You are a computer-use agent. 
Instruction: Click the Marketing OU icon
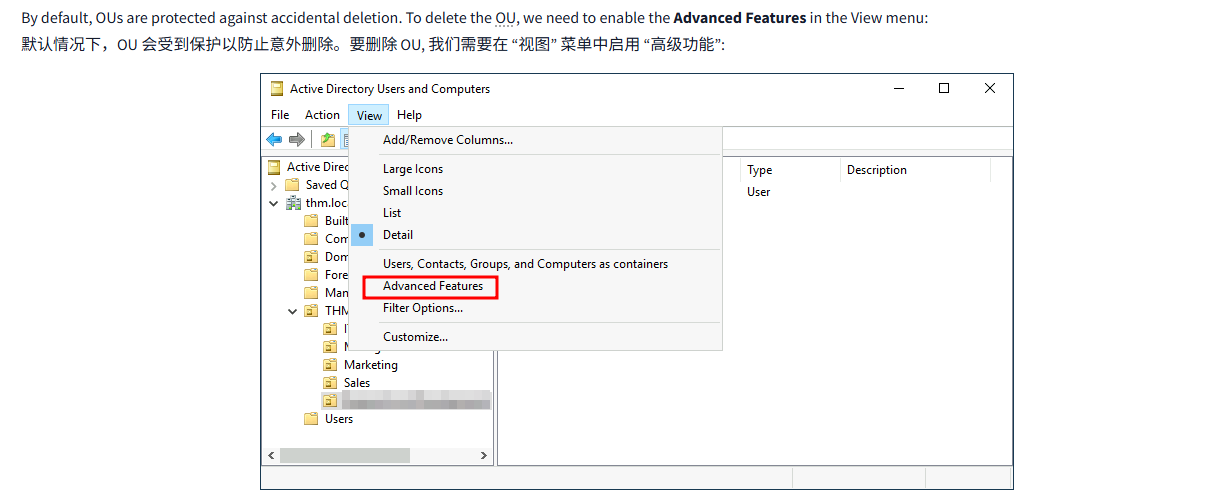330,365
